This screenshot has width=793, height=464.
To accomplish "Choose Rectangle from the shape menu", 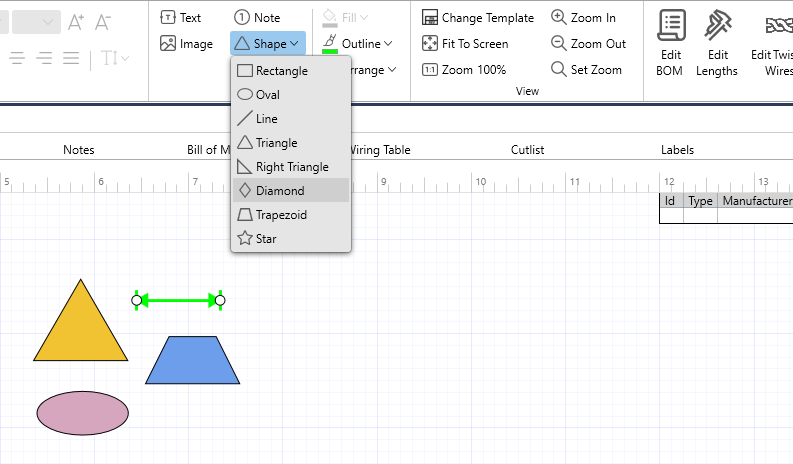I will click(291, 71).
